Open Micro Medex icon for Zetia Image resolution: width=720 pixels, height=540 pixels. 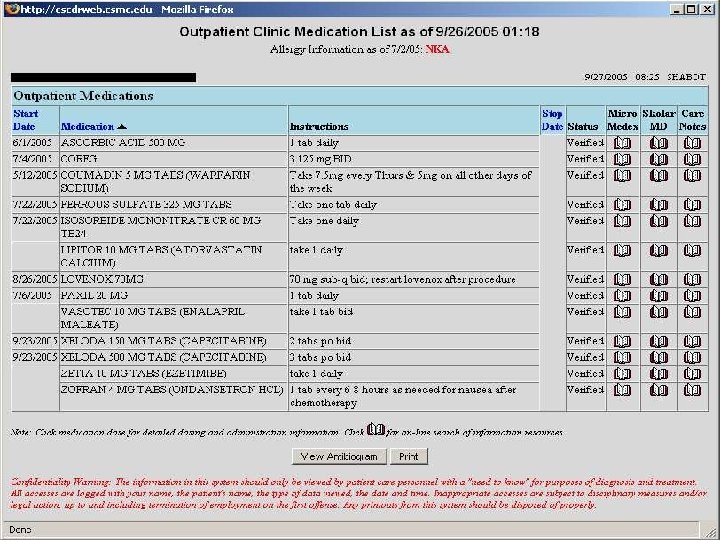622,373
